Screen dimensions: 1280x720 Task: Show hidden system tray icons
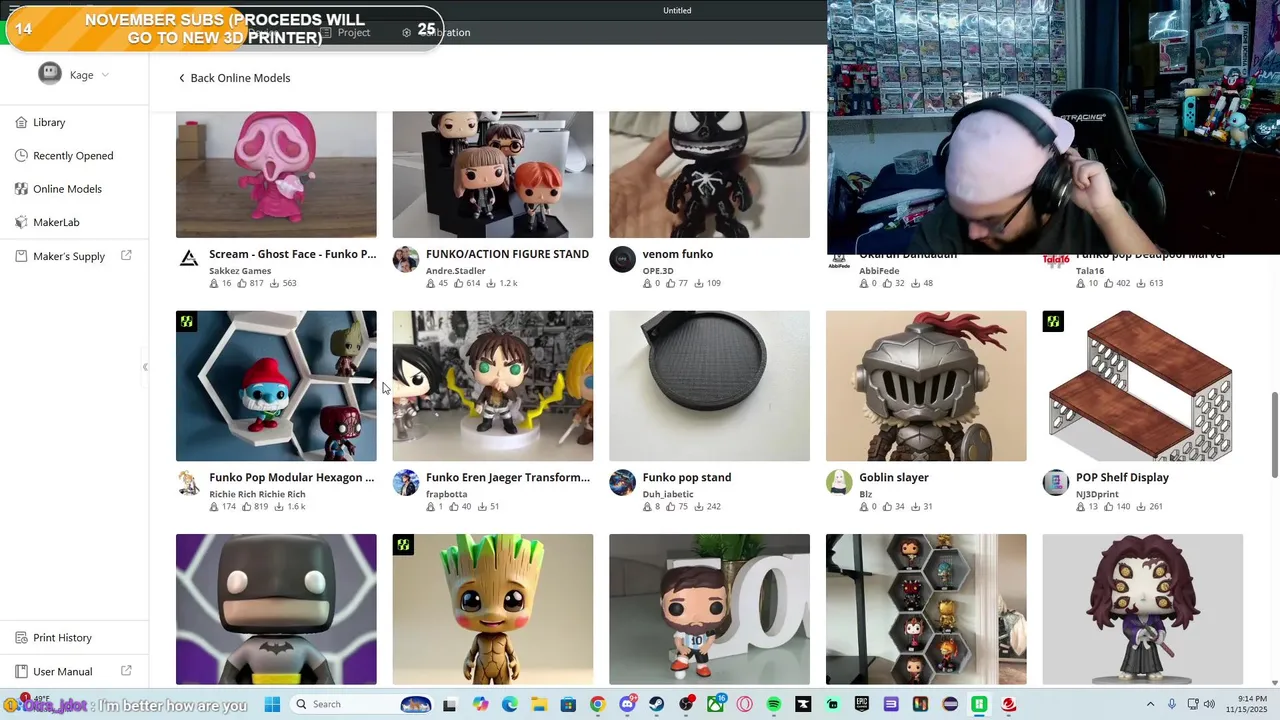click(1150, 704)
